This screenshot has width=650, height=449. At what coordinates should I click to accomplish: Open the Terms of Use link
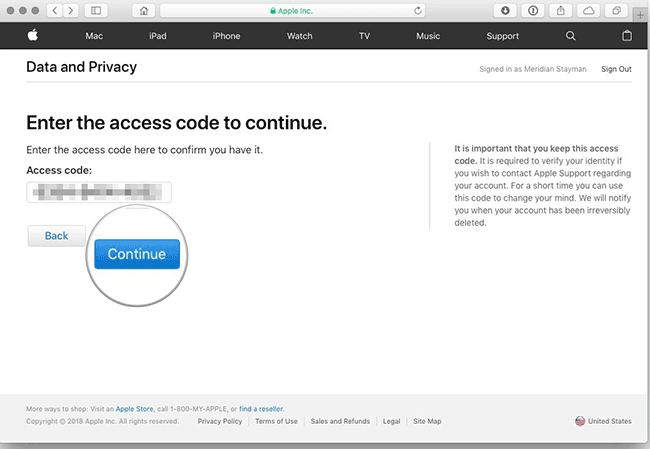tap(276, 421)
